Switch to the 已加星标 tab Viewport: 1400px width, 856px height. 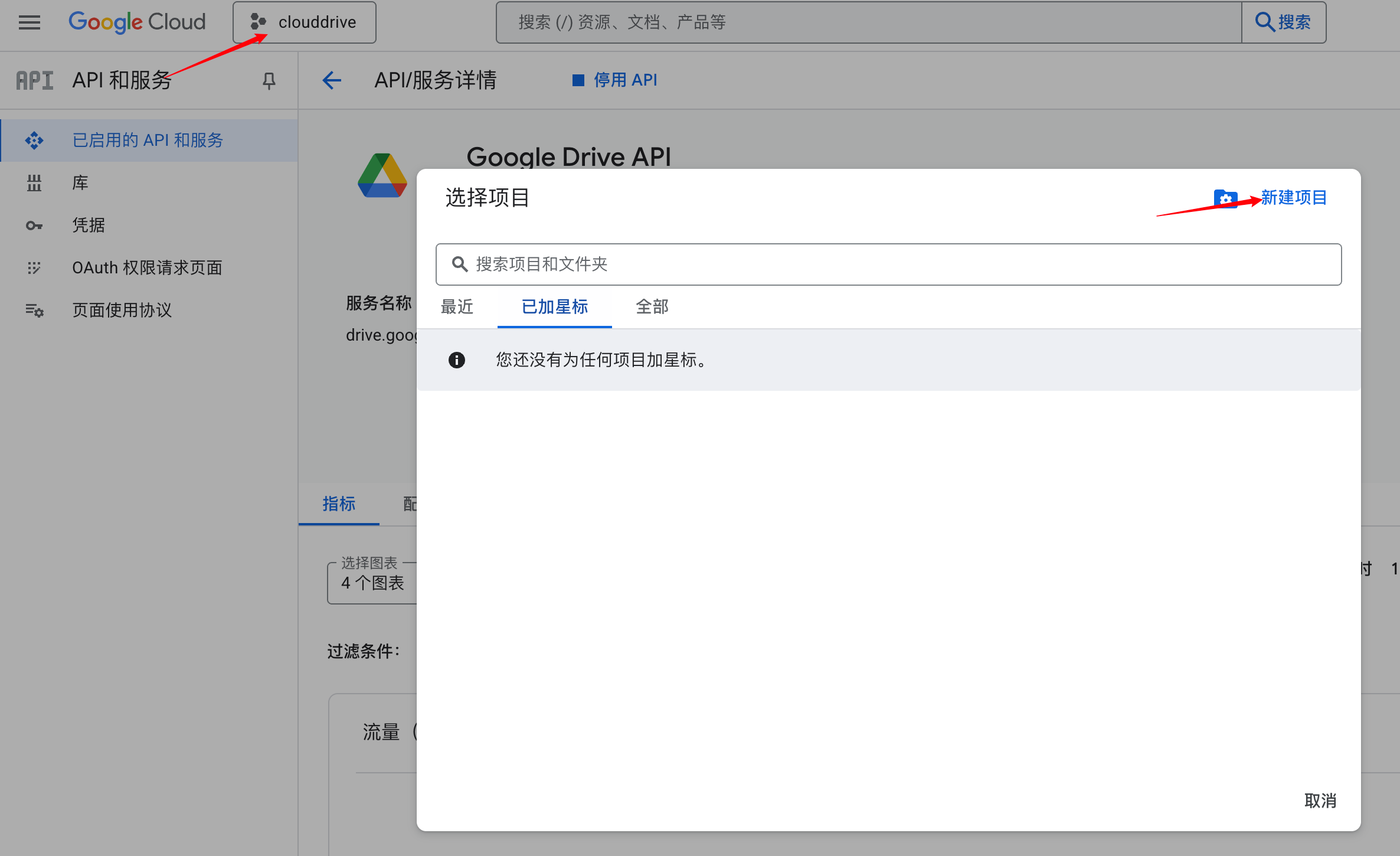coord(555,307)
